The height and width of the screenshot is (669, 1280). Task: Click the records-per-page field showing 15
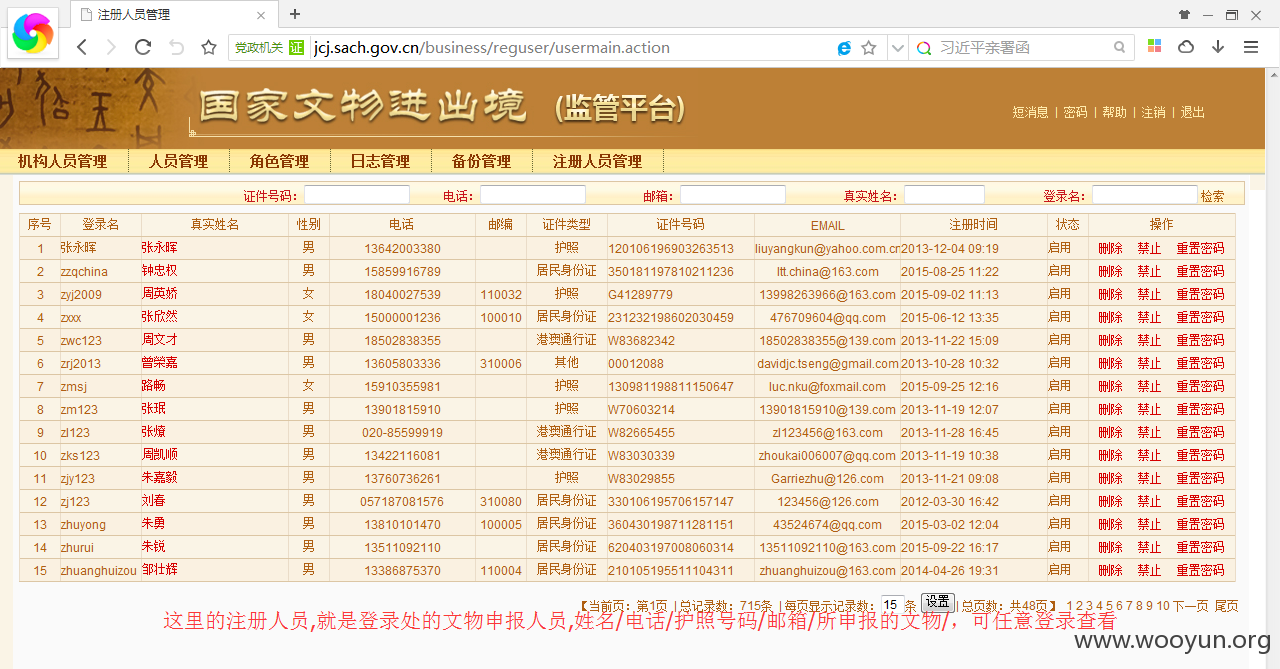(891, 605)
